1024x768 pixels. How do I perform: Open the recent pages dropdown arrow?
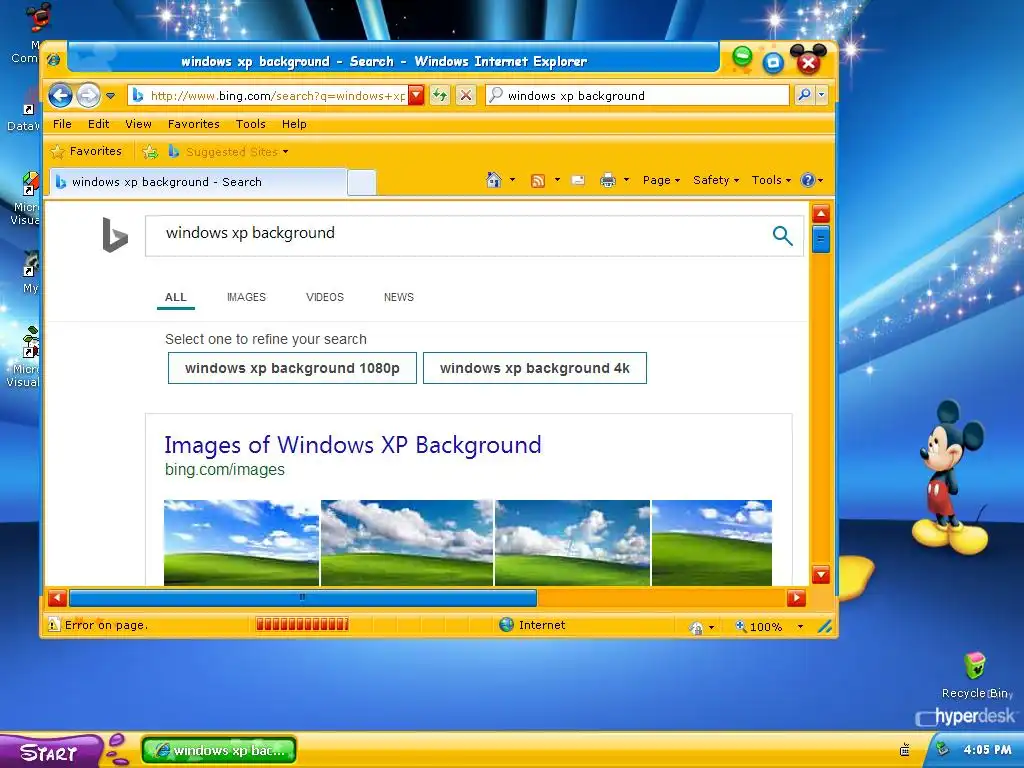[110, 96]
